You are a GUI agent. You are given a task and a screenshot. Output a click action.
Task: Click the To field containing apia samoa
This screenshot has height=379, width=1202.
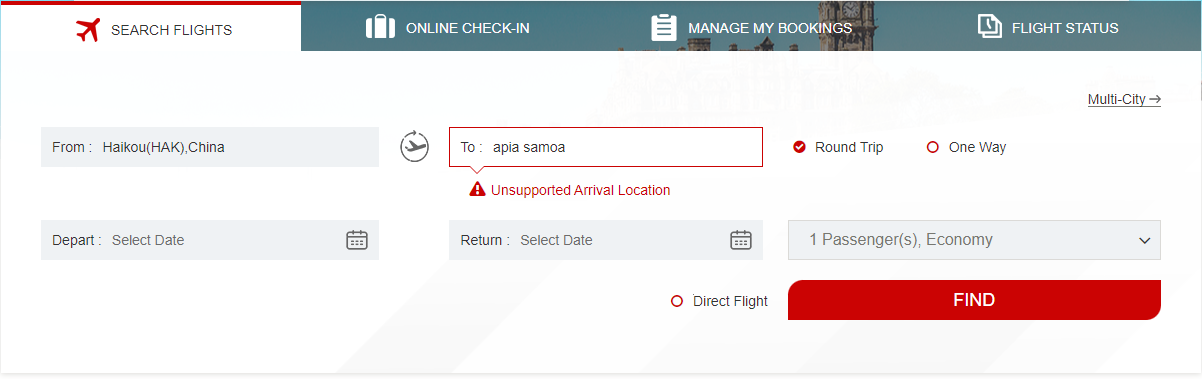pyautogui.click(x=606, y=147)
